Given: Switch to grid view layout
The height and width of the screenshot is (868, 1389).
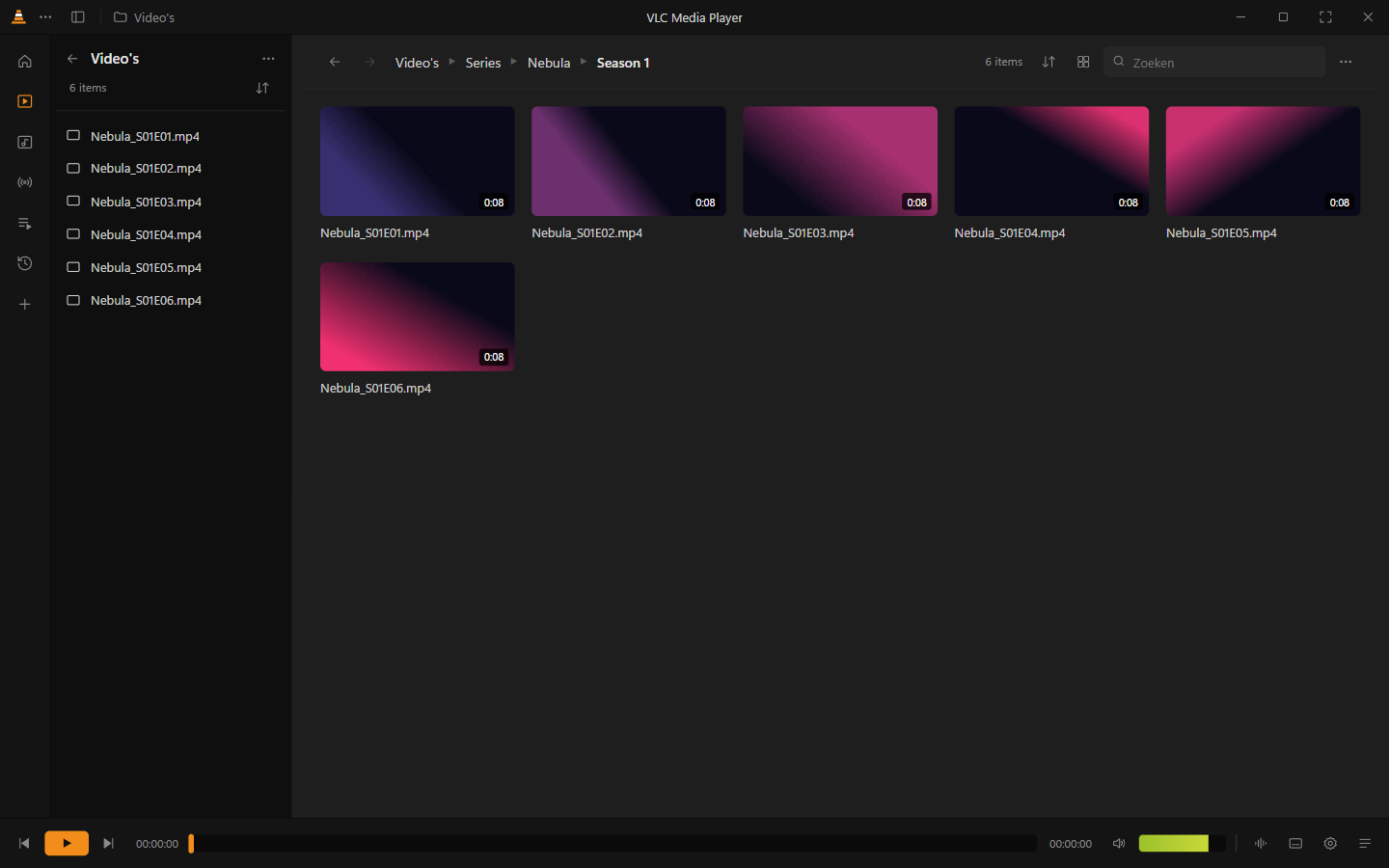Looking at the screenshot, I should coord(1083,62).
